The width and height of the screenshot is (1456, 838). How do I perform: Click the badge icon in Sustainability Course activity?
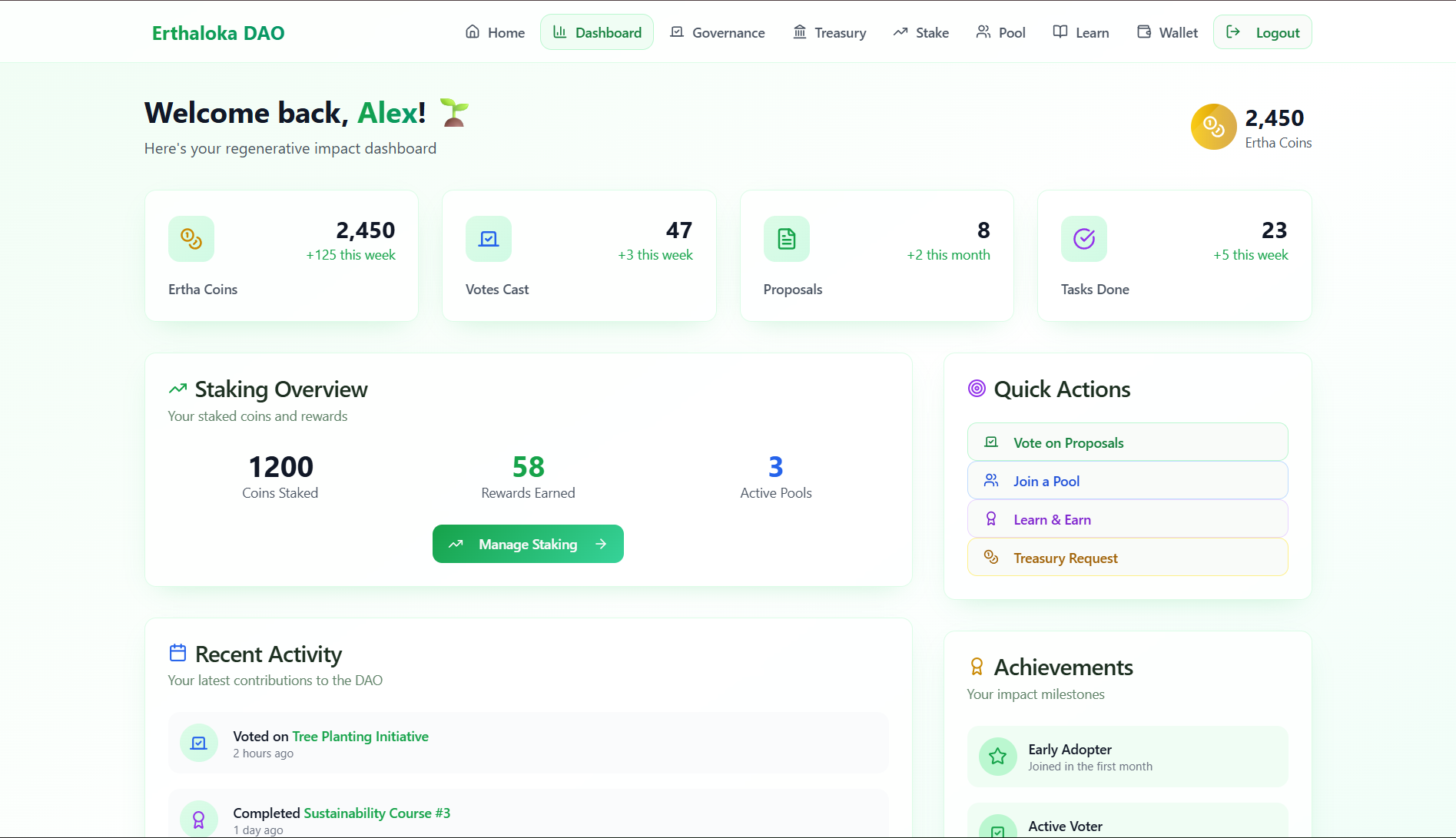point(199,820)
